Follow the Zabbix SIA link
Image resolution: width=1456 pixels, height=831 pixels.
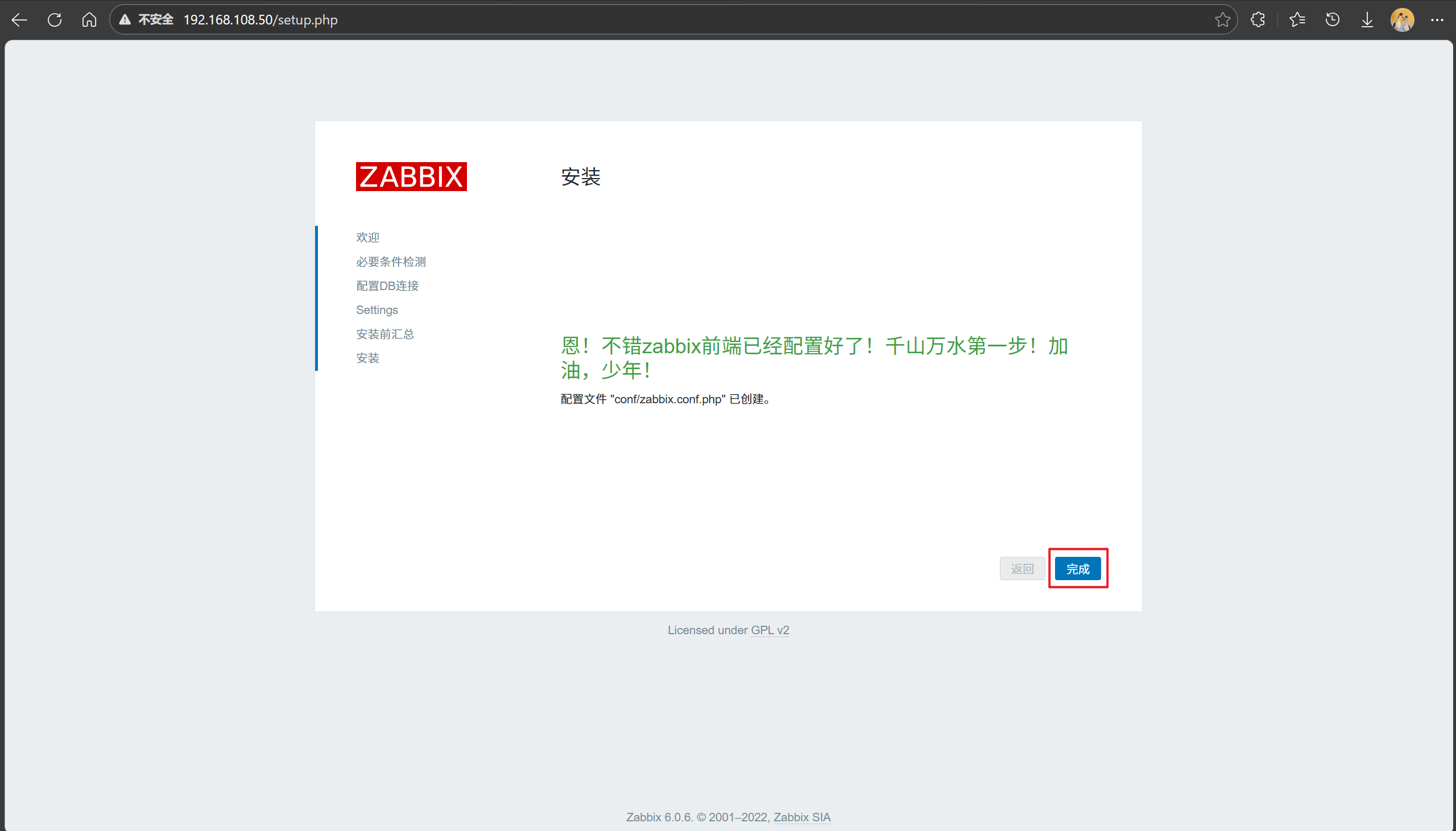pyautogui.click(x=801, y=817)
